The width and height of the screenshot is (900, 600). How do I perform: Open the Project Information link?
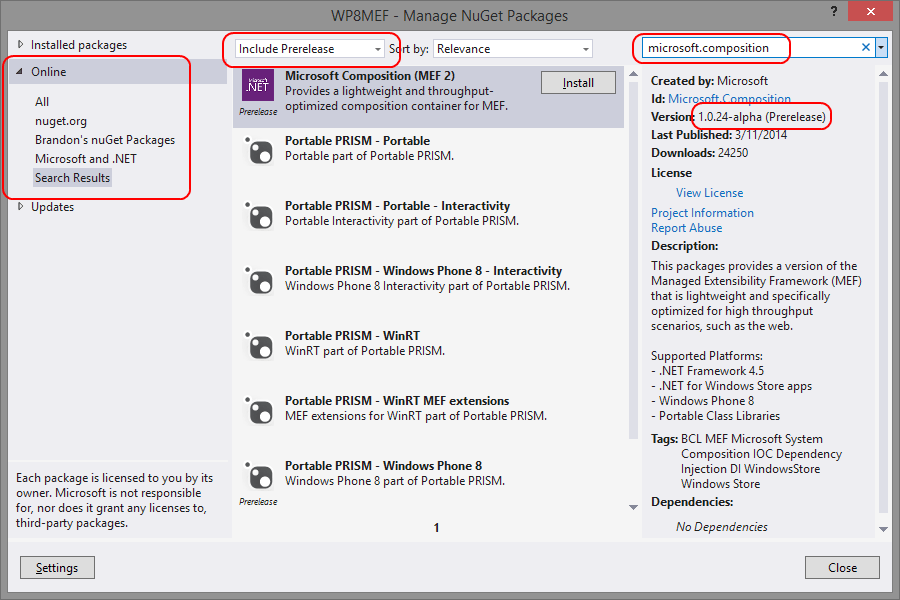702,213
